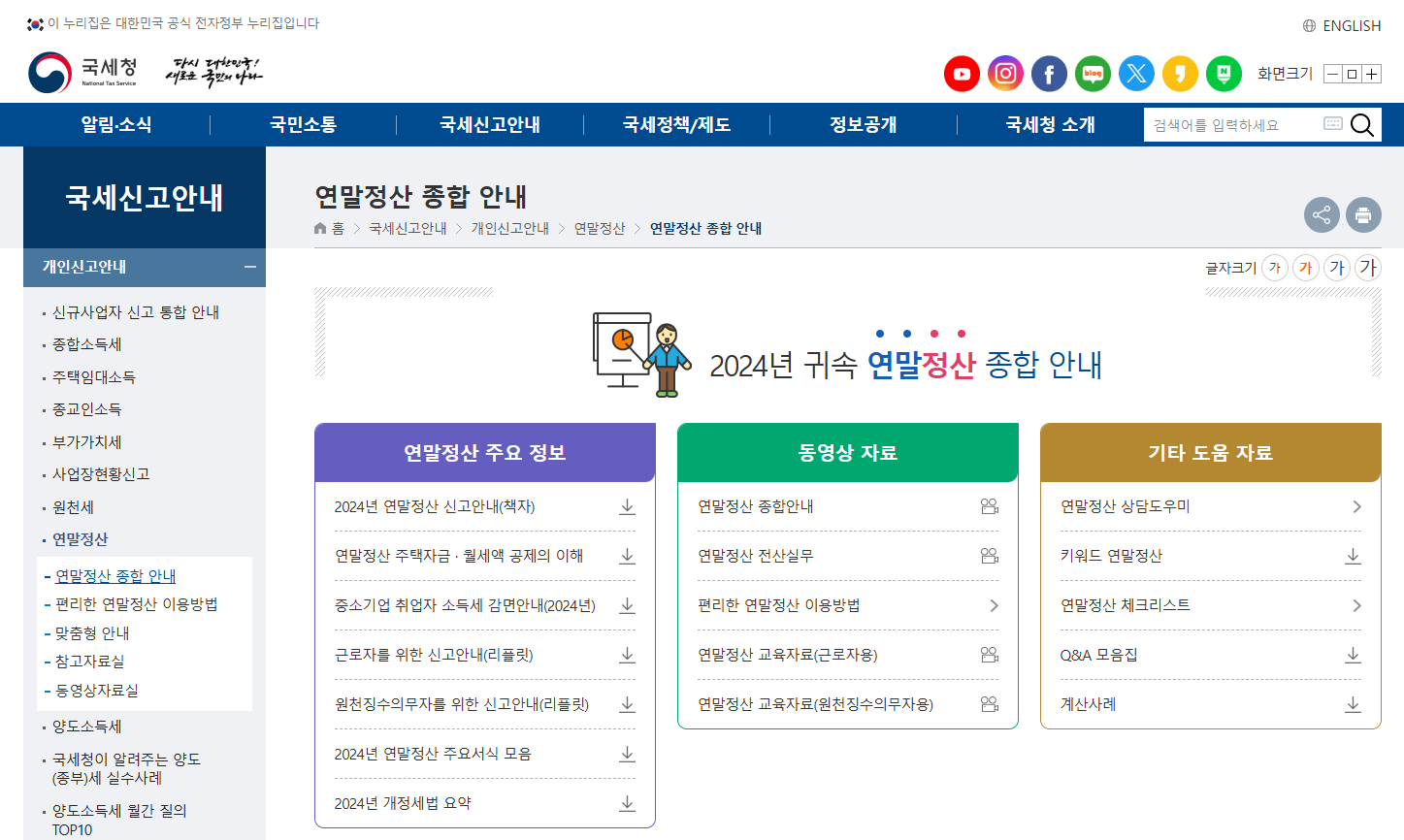Click the KakaoTalk channel icon
The image size is (1404, 840).
pos(1180,73)
